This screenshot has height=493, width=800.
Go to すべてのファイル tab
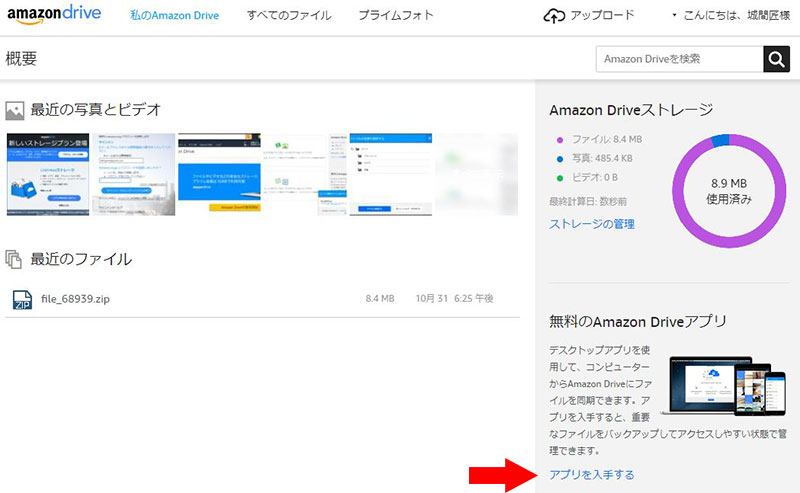[x=289, y=15]
